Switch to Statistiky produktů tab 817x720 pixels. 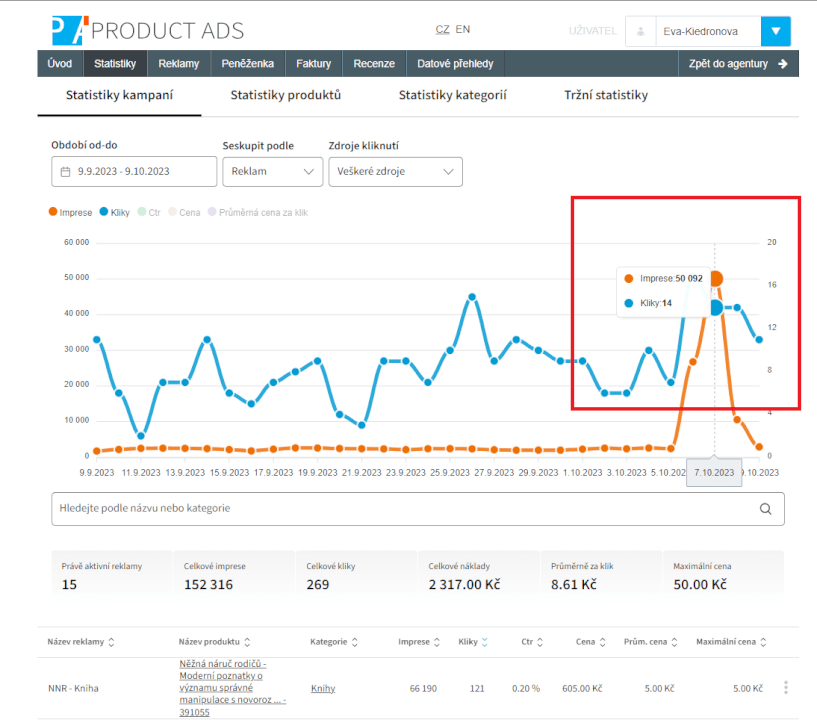[286, 96]
